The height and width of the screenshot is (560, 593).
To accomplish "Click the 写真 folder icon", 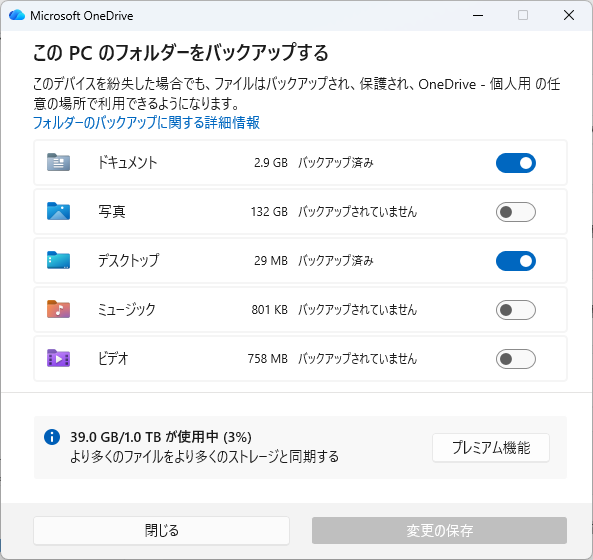I will (x=58, y=211).
